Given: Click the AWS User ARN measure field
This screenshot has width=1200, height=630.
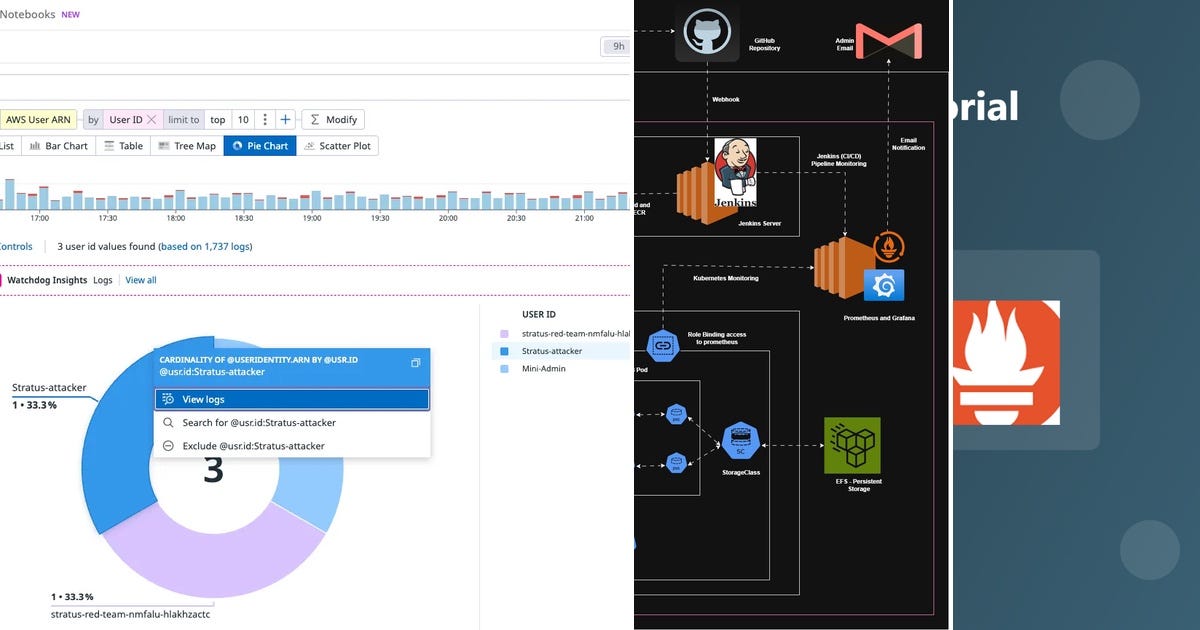Looking at the screenshot, I should click(38, 120).
